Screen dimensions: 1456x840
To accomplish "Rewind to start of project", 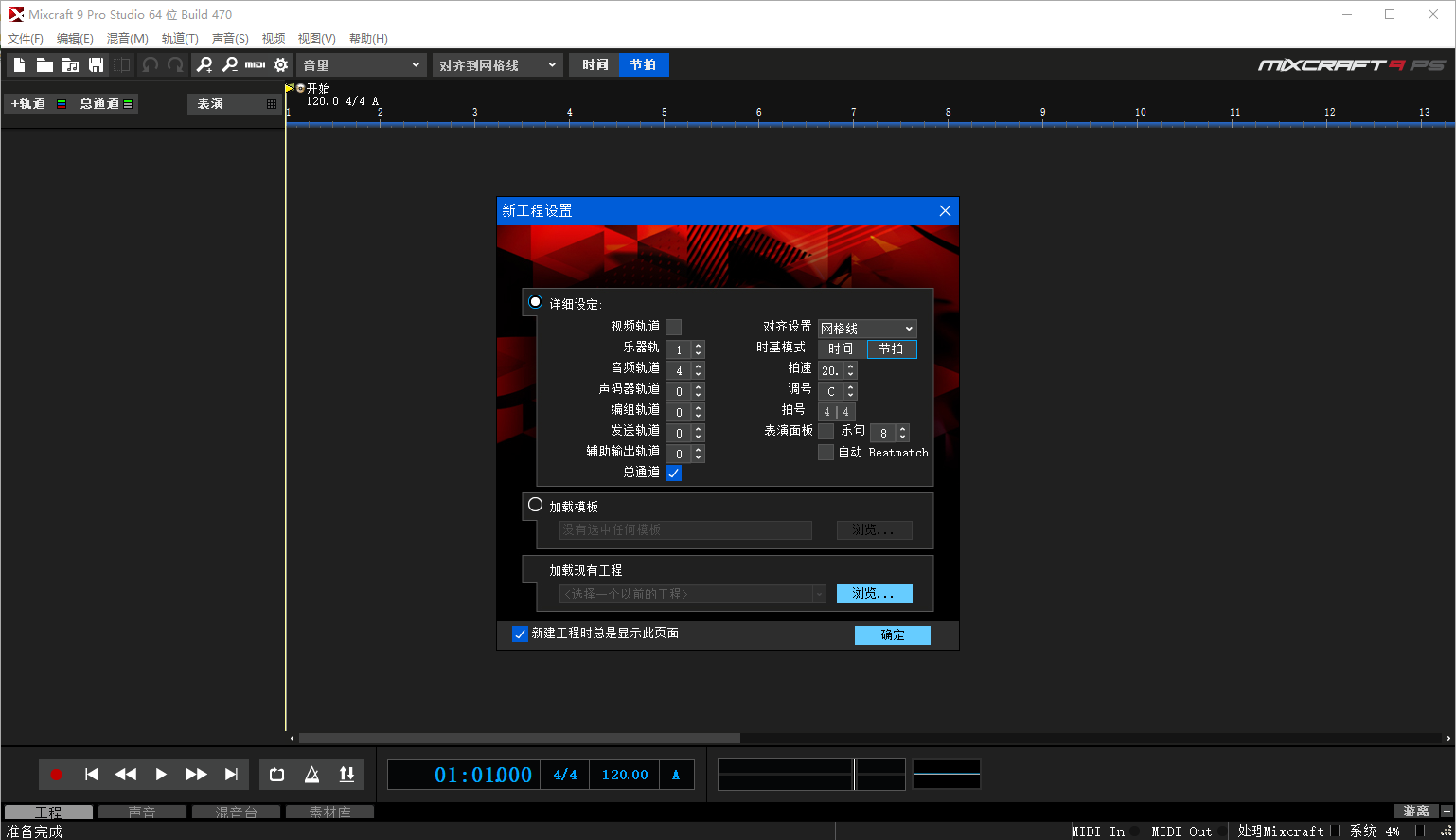I will click(91, 775).
